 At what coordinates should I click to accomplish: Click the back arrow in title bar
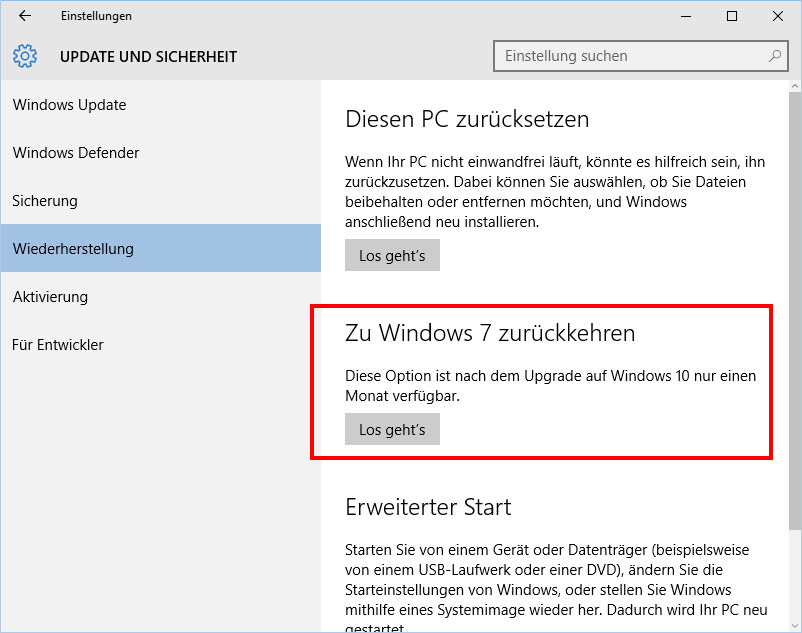pyautogui.click(x=25, y=16)
